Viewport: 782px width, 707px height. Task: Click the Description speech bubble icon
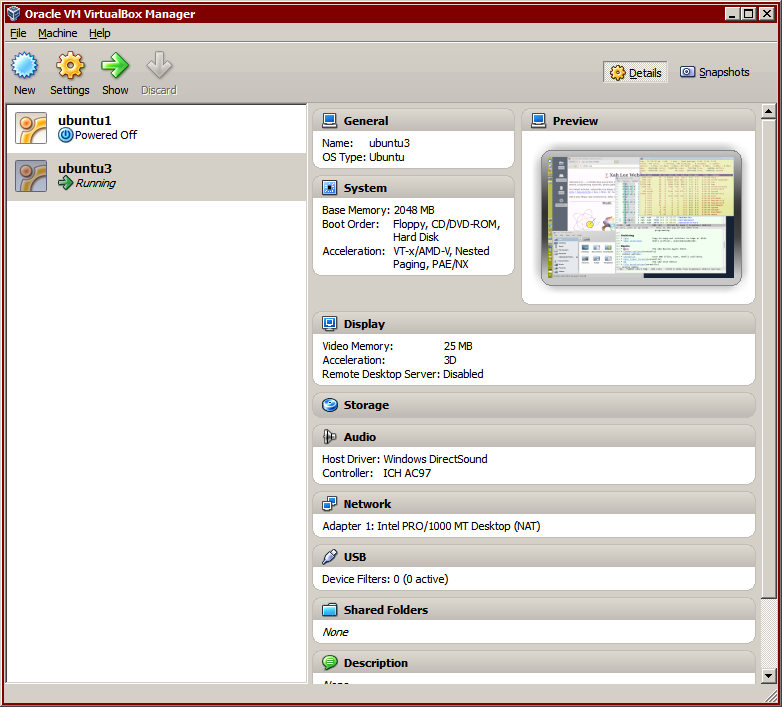click(x=329, y=663)
